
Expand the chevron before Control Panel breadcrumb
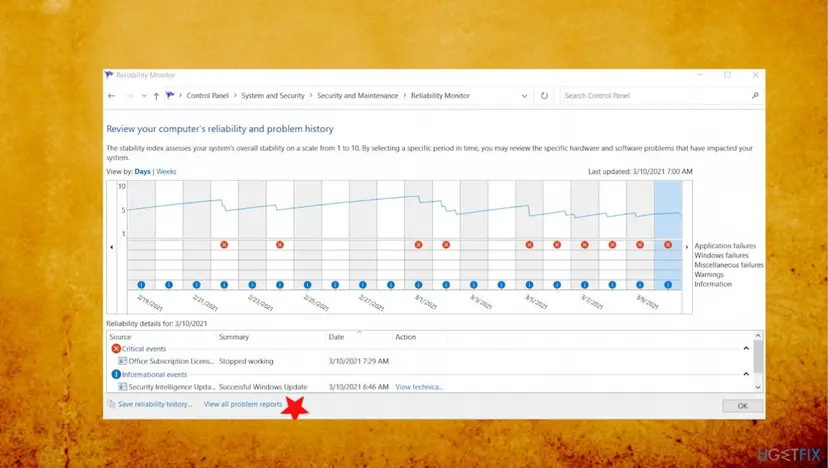coord(181,96)
